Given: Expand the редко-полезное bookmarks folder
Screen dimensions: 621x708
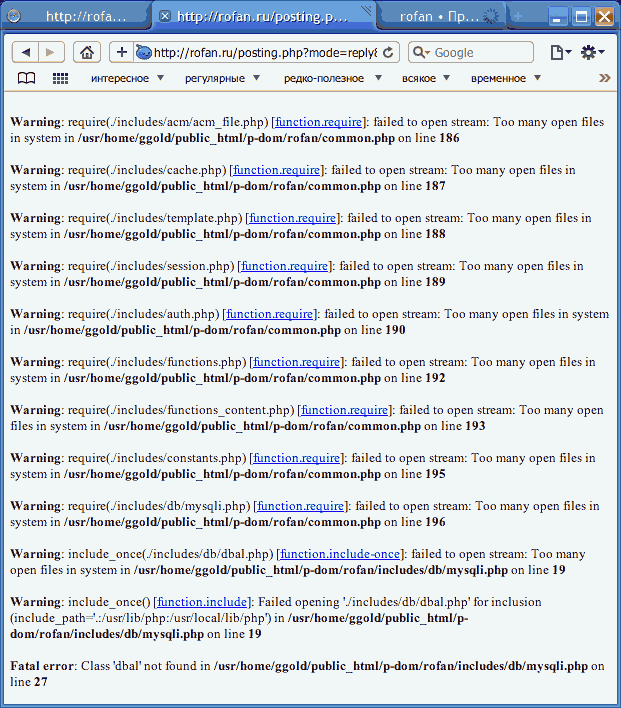Looking at the screenshot, I should (x=332, y=79).
